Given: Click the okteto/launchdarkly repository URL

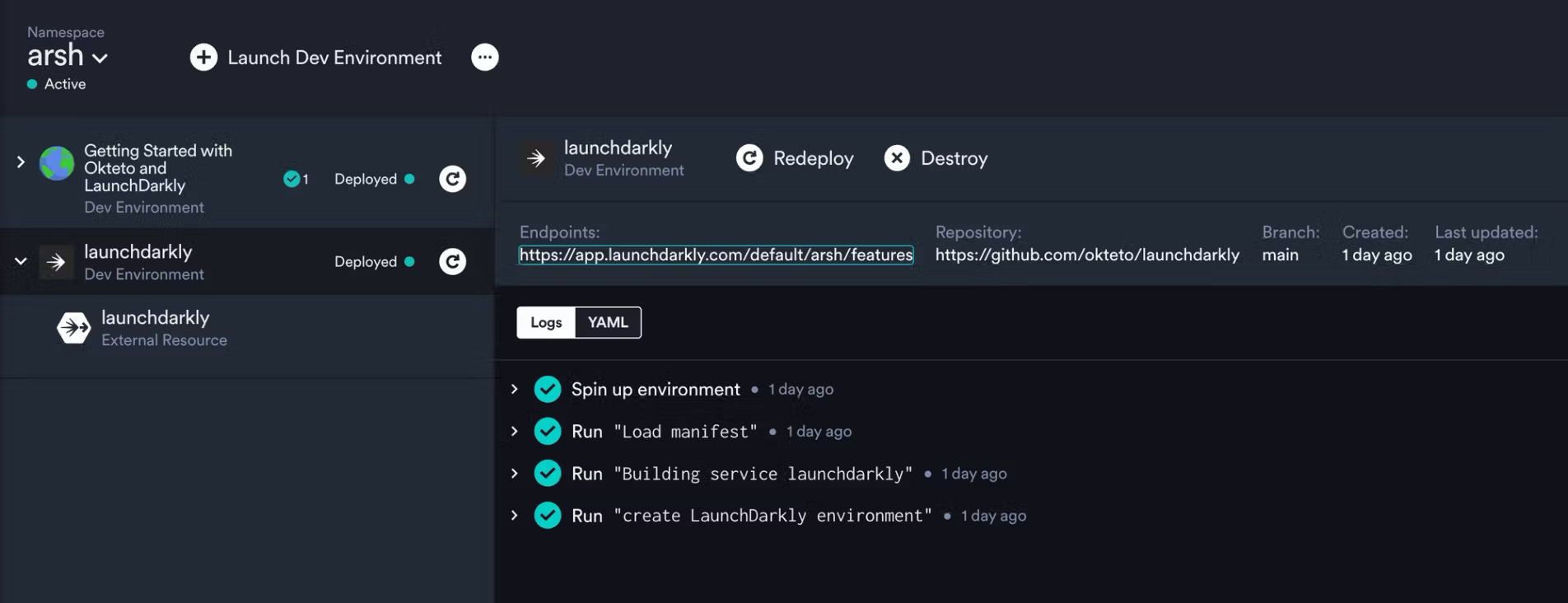Looking at the screenshot, I should point(1087,255).
